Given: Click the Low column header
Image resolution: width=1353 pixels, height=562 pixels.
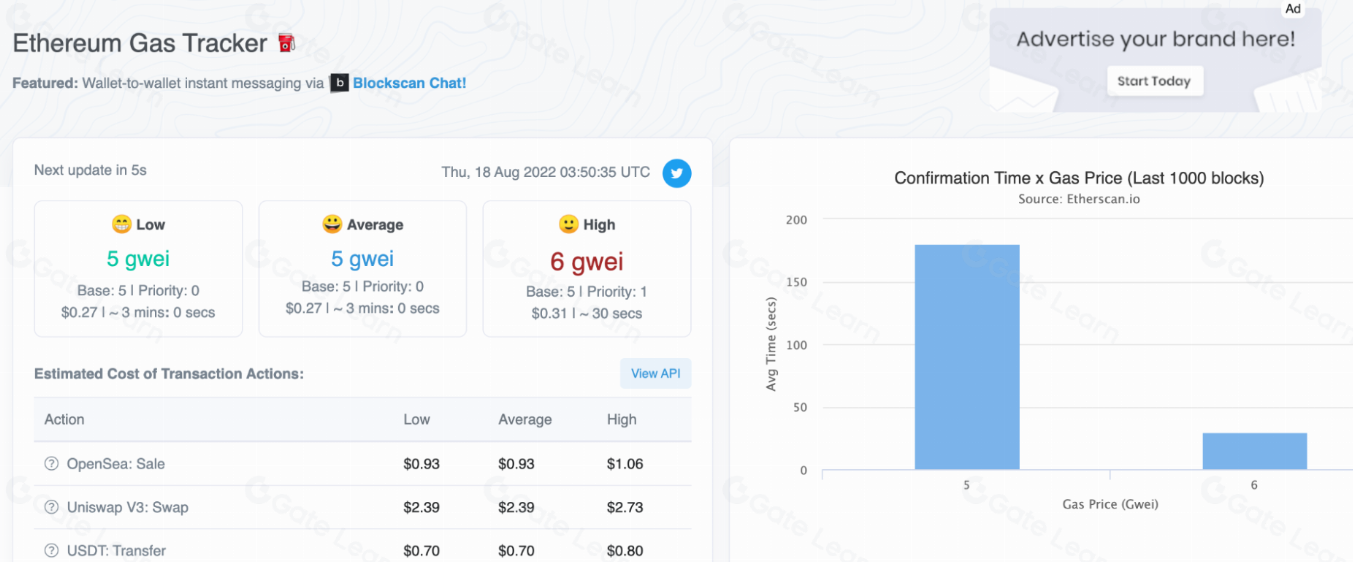Looking at the screenshot, I should (416, 419).
